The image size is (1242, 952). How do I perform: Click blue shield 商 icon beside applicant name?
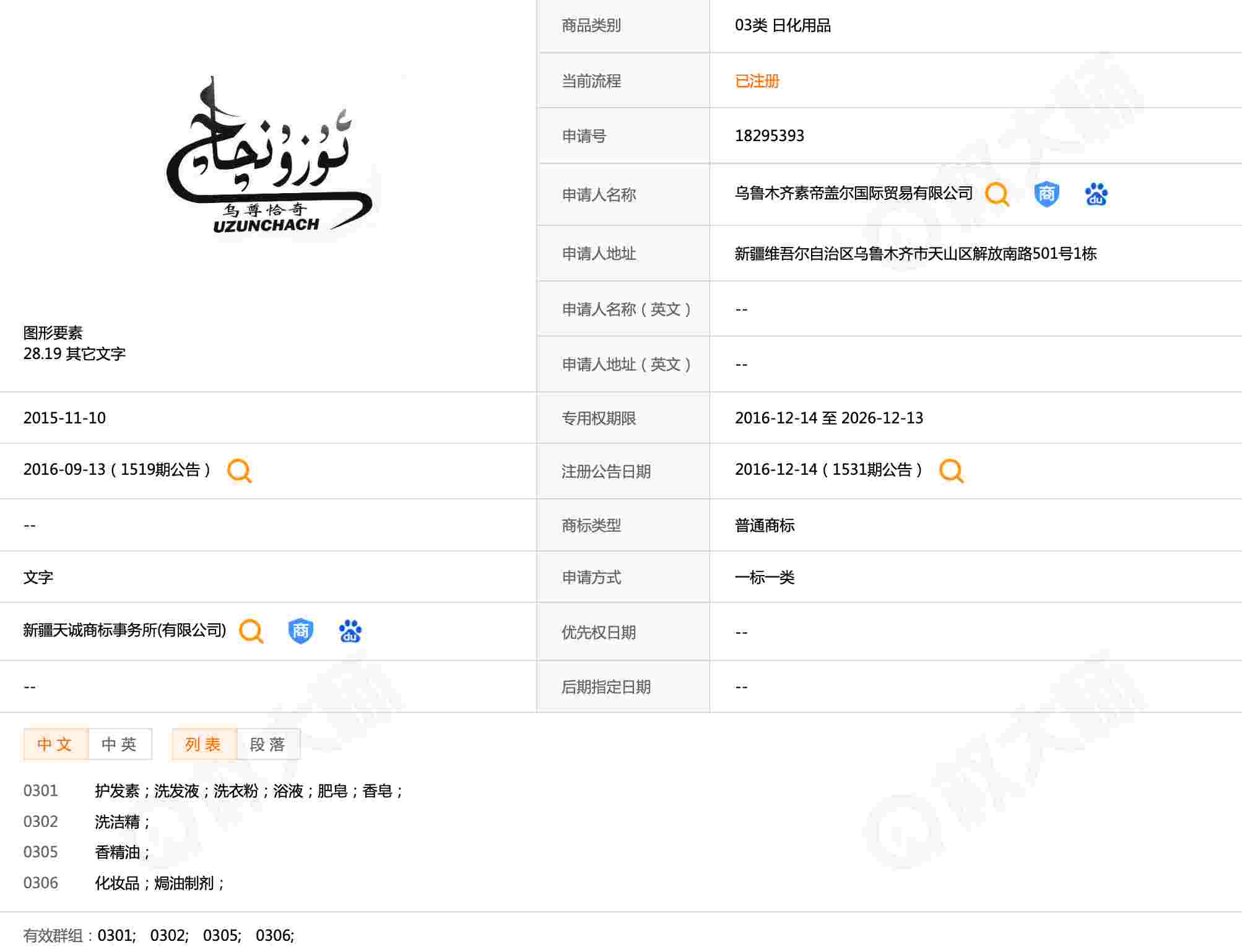[1046, 194]
